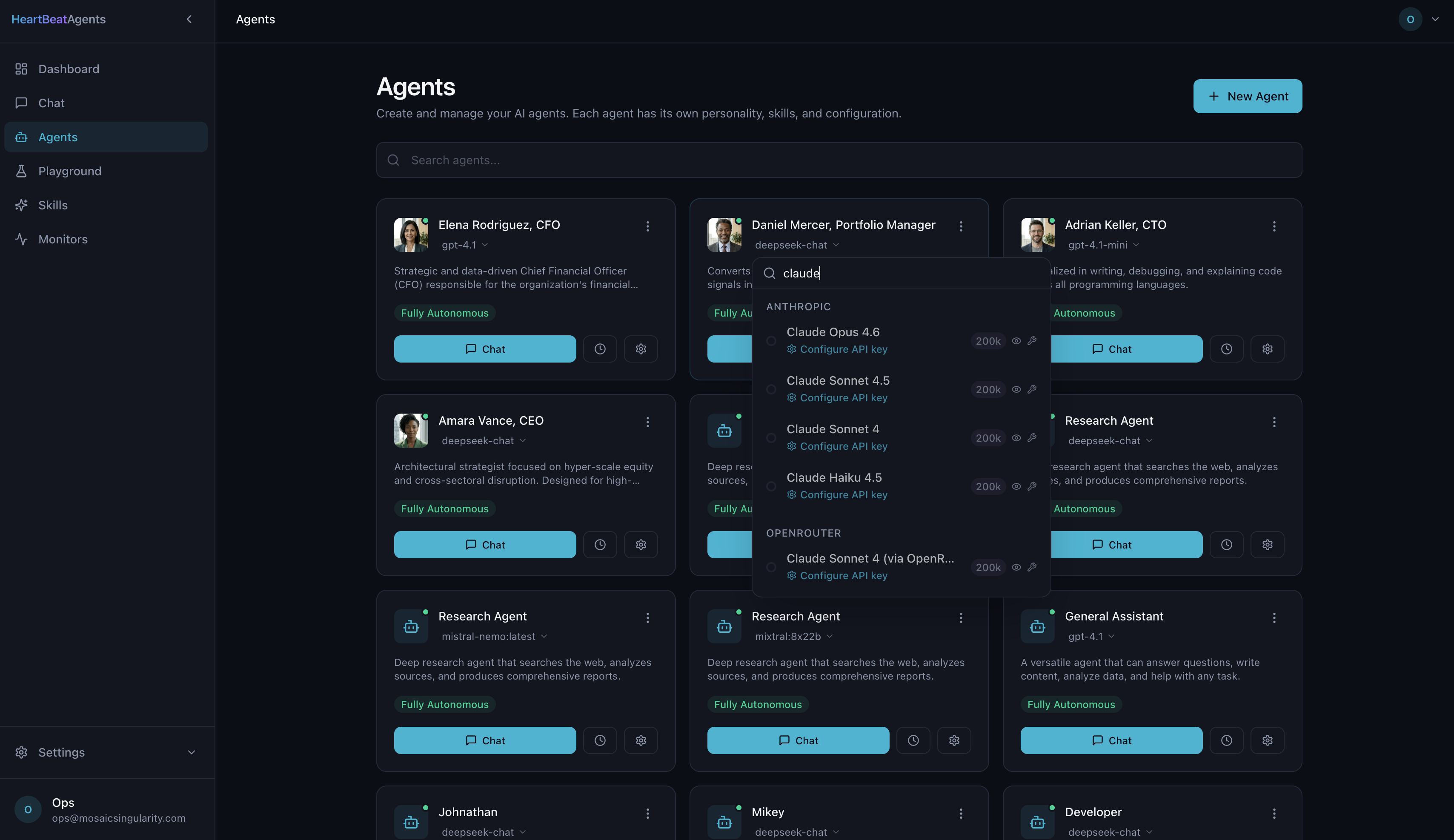Image resolution: width=1454 pixels, height=840 pixels.
Task: Configure API key for Claude Opus 4.6
Action: (837, 350)
